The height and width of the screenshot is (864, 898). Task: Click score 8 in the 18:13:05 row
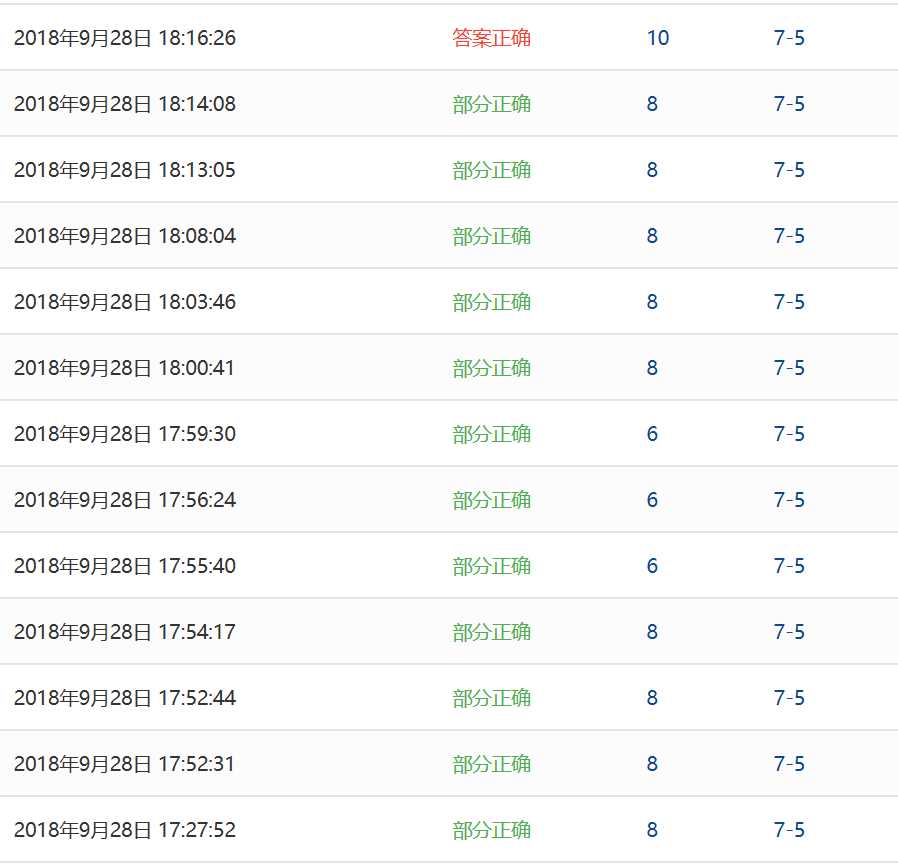[652, 170]
